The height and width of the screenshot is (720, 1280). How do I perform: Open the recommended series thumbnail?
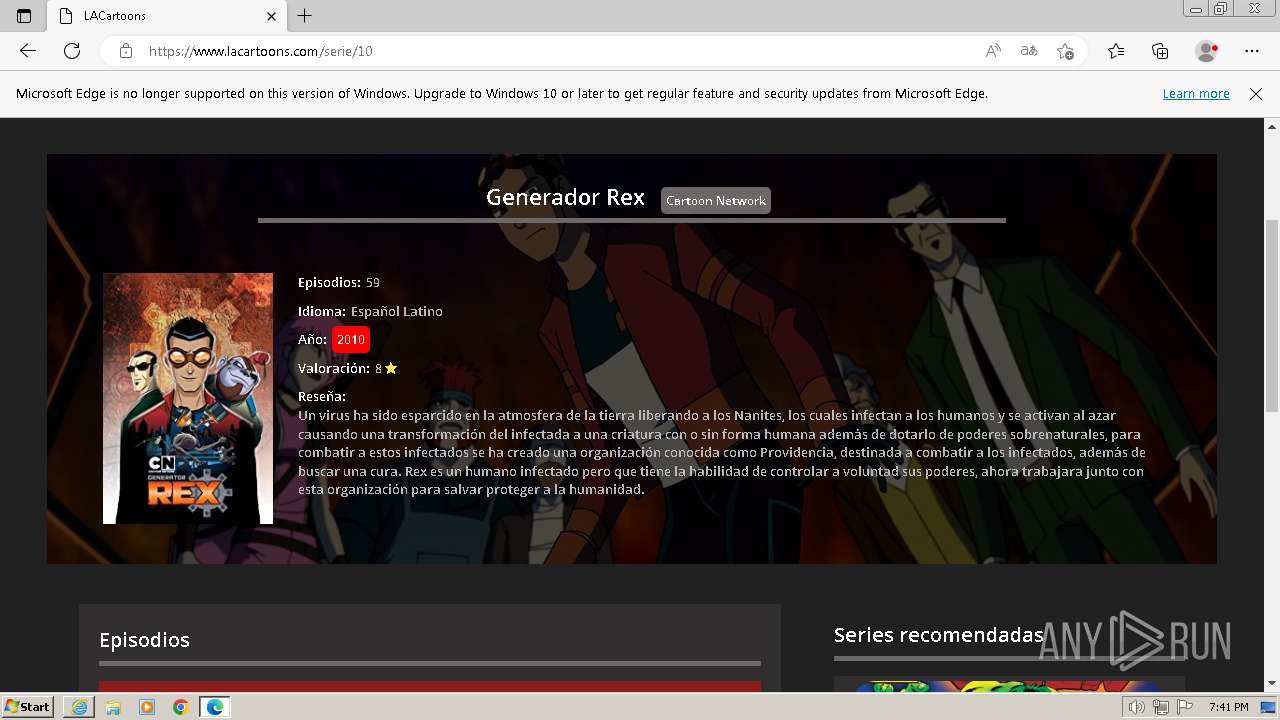[x=1009, y=686]
